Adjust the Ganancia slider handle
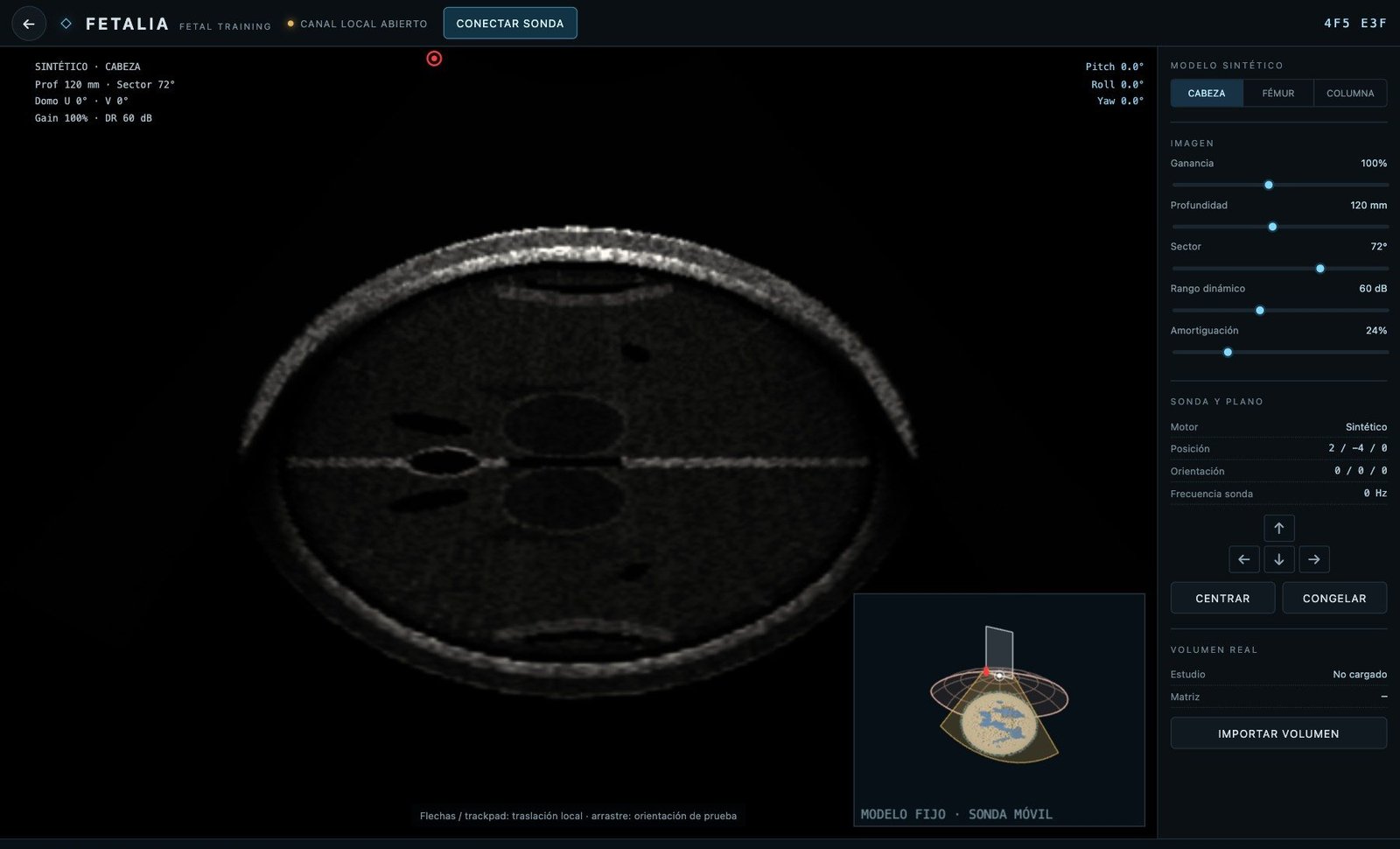 (x=1268, y=185)
